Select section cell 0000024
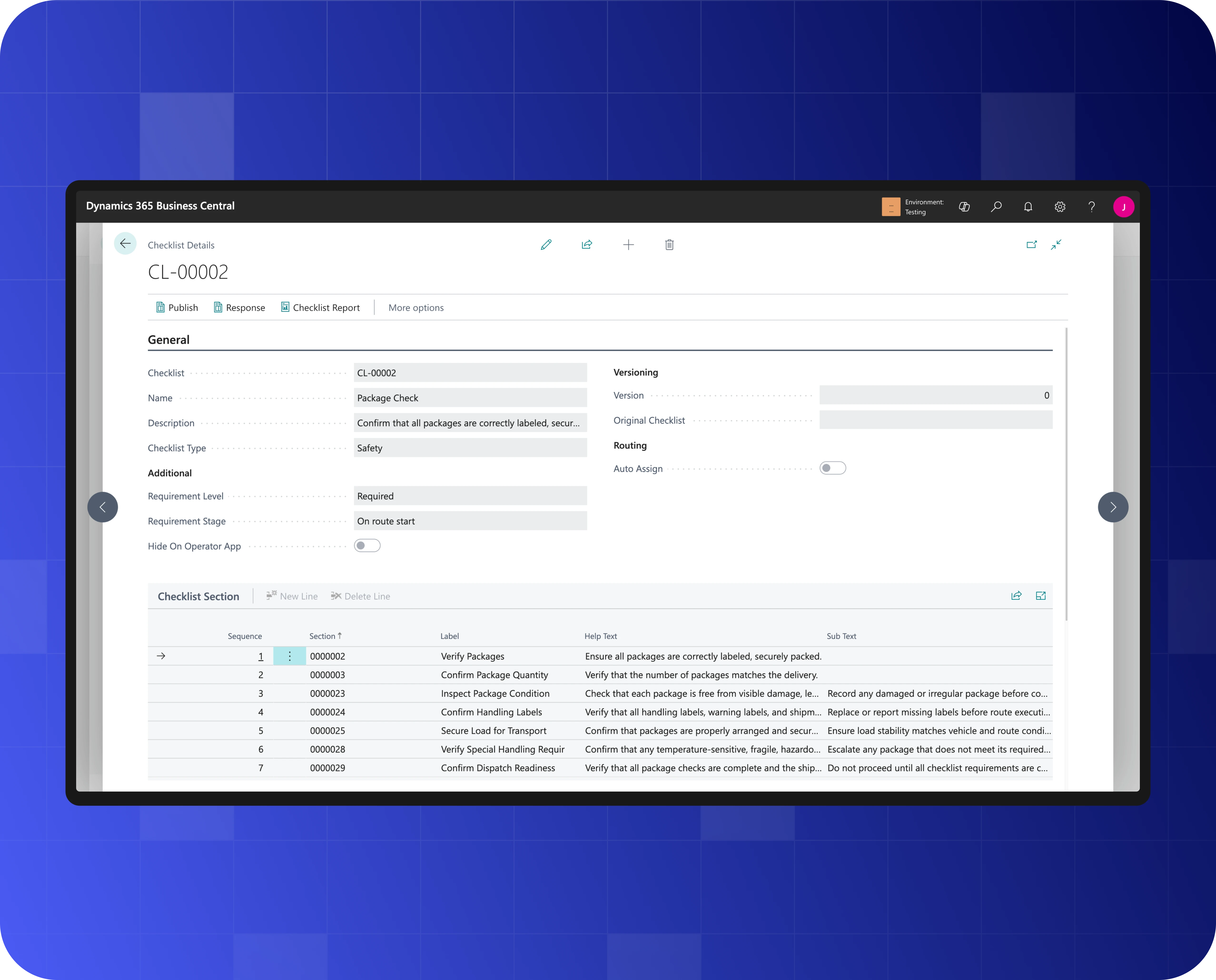 (328, 712)
